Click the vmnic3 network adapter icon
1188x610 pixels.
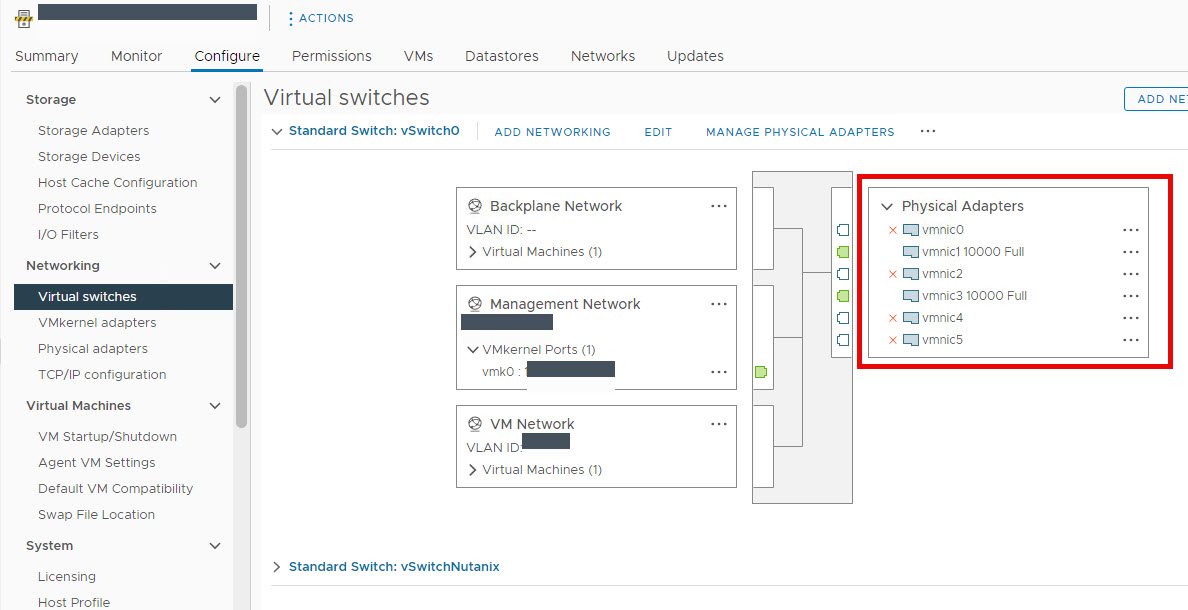tap(911, 295)
